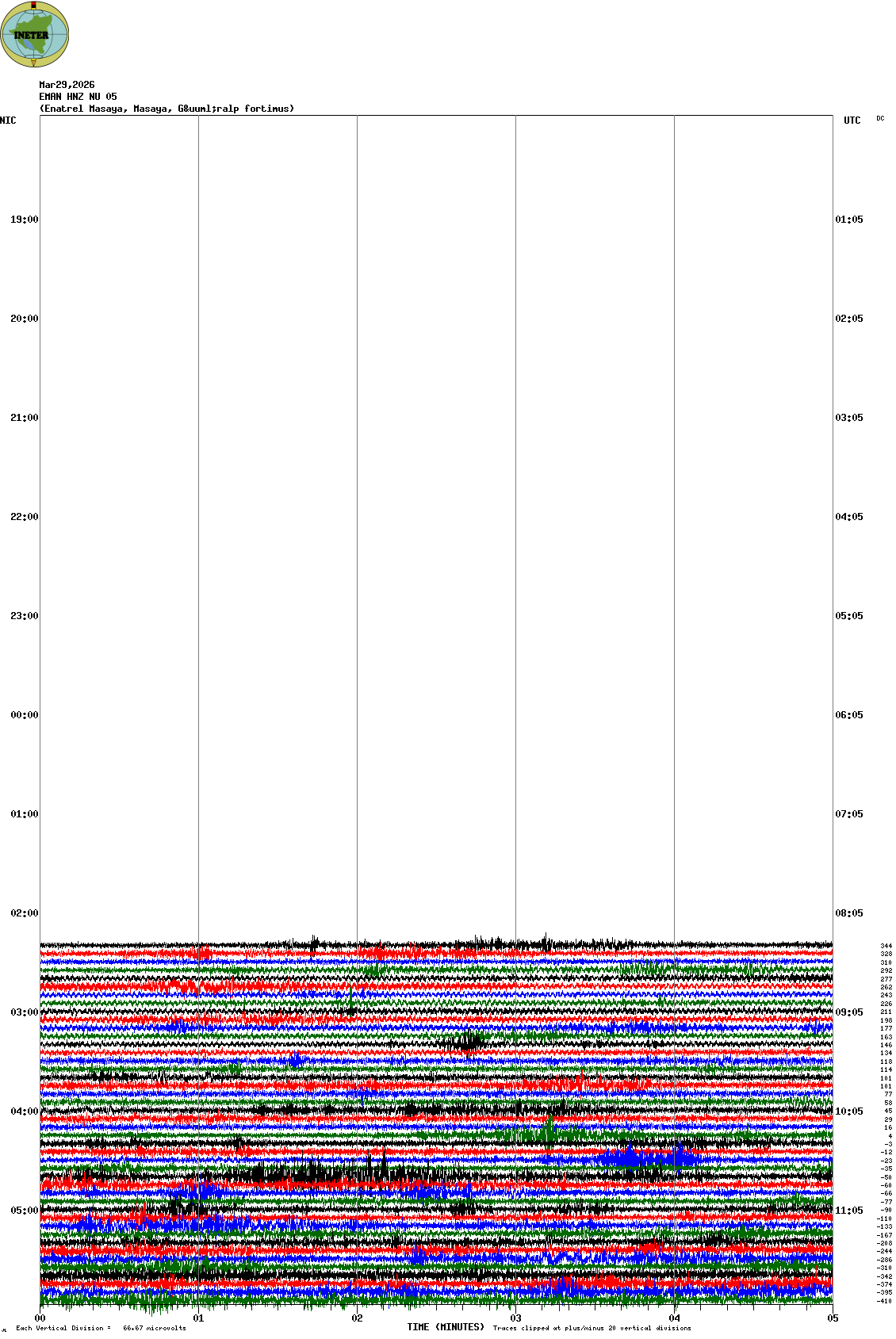Click the small DC label at top right
Image resolution: width=896 pixels, height=1339 pixels.
880,119
